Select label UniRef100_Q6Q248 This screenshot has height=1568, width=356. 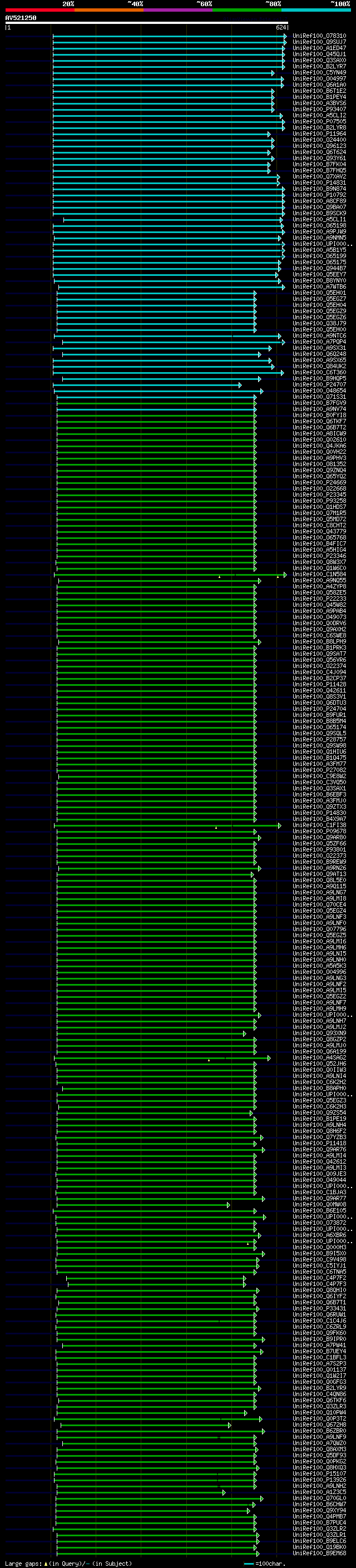coord(319,354)
